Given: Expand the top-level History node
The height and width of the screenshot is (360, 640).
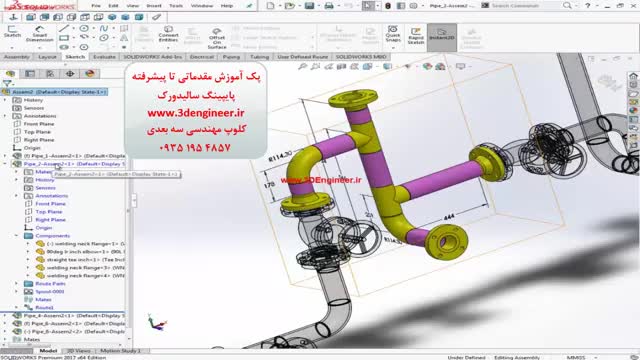Looking at the screenshot, I should (x=5, y=100).
